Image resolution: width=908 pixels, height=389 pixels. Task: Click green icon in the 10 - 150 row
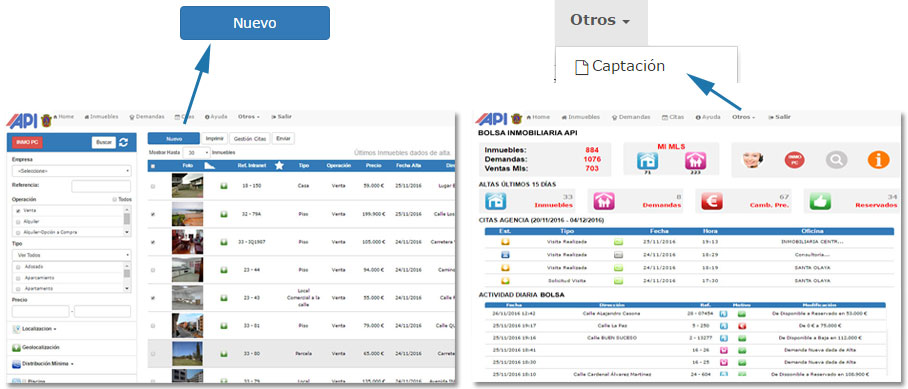pyautogui.click(x=224, y=186)
